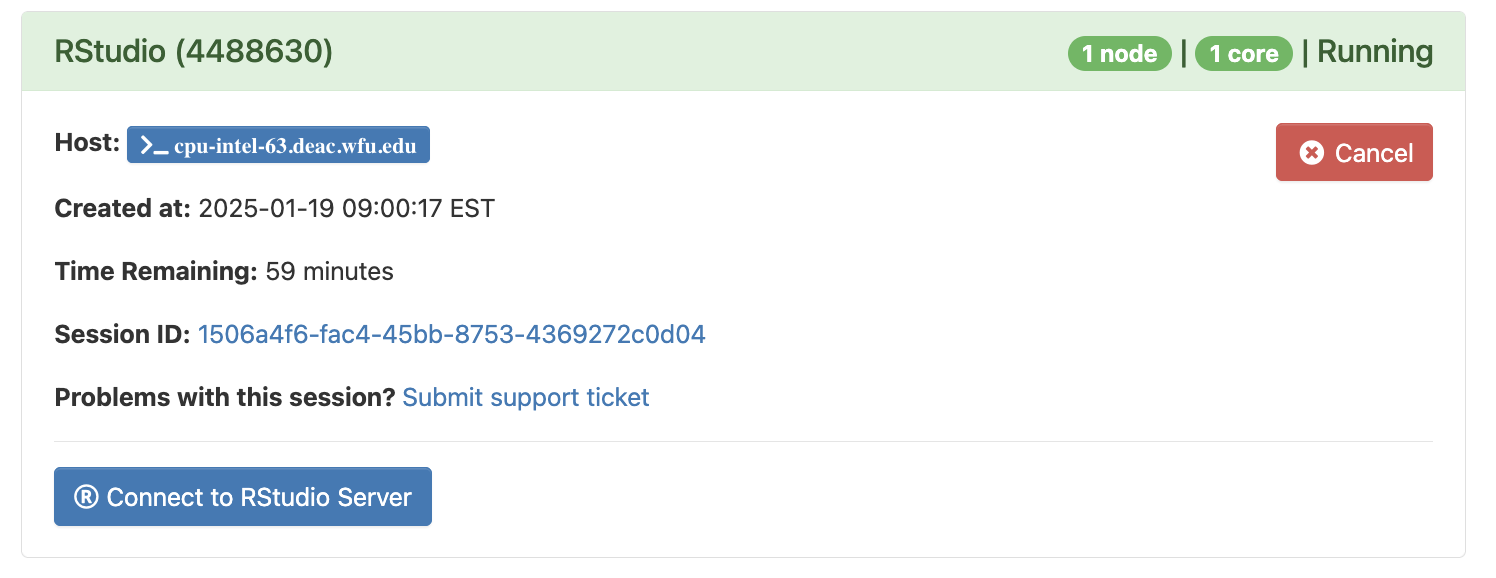Click the Created at: label
The width and height of the screenshot is (1496, 578).
[x=122, y=209]
